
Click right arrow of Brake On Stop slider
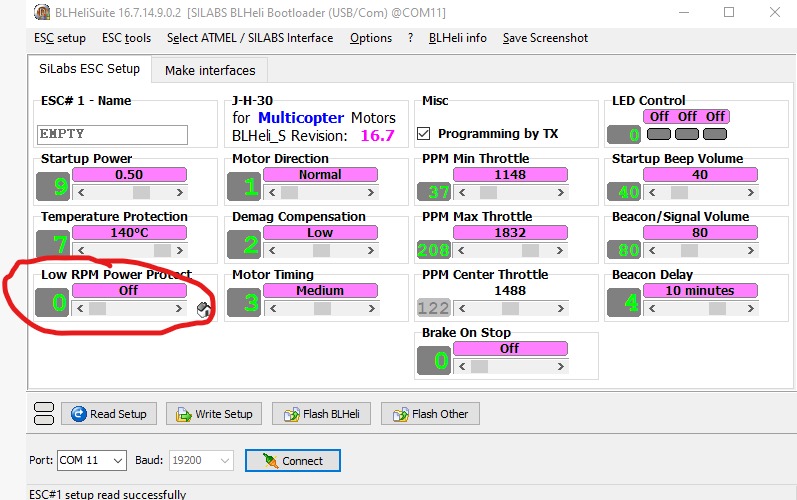coord(561,366)
